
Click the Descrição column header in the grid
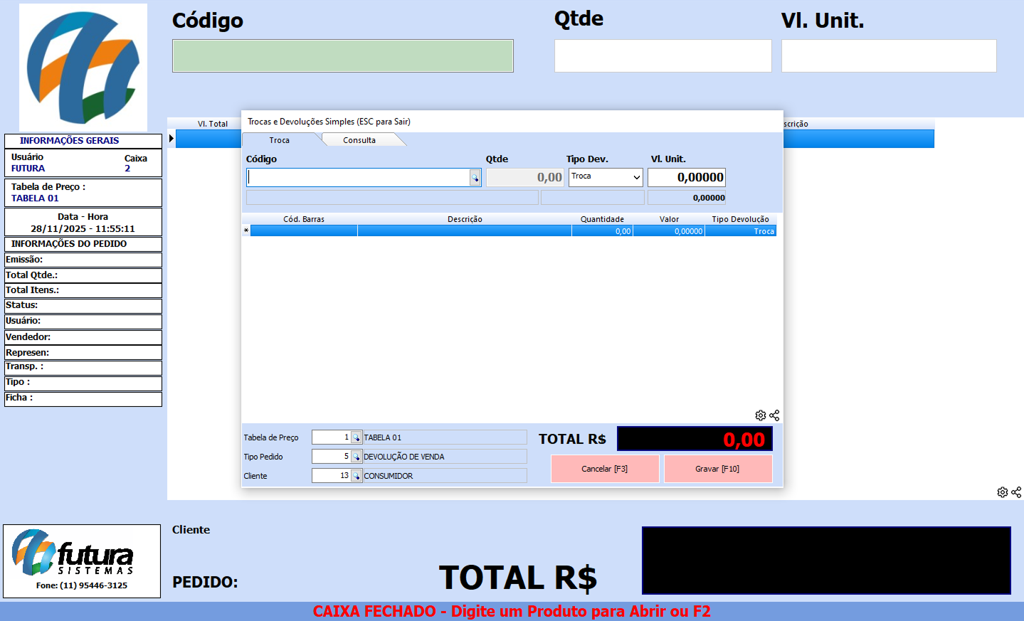(x=465, y=219)
